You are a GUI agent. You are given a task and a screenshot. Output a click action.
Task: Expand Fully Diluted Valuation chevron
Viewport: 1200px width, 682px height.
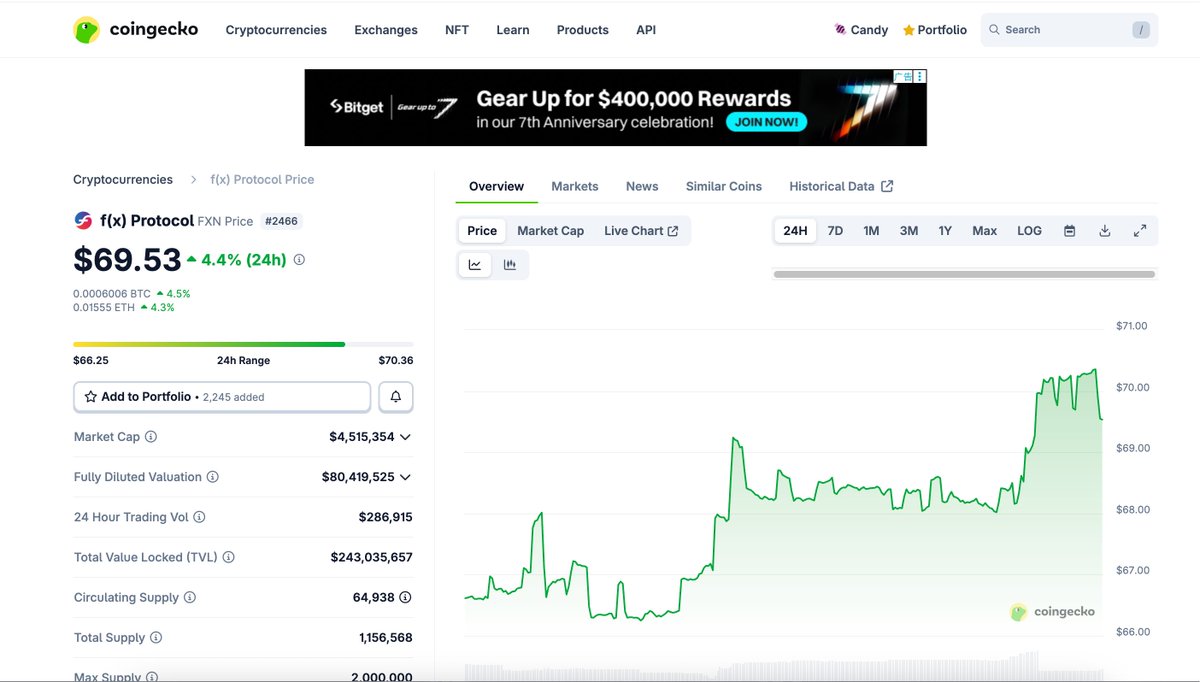[405, 477]
